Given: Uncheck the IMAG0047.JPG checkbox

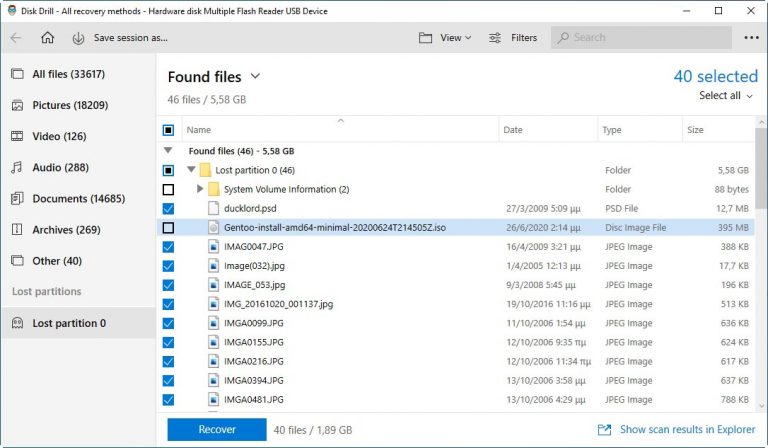Looking at the screenshot, I should click(x=168, y=246).
